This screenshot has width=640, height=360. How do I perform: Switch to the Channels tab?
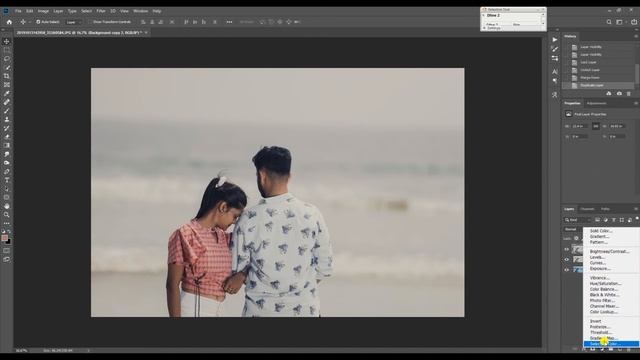pos(587,209)
